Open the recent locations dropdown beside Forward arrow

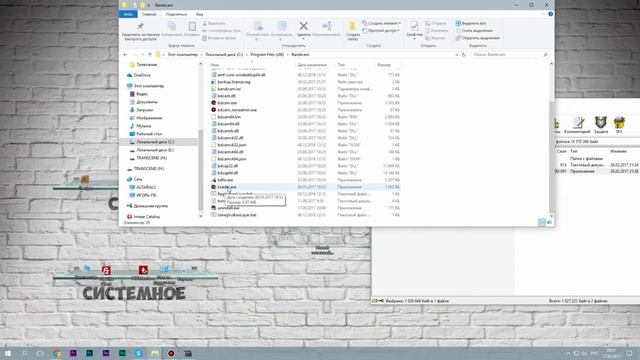tap(143, 54)
